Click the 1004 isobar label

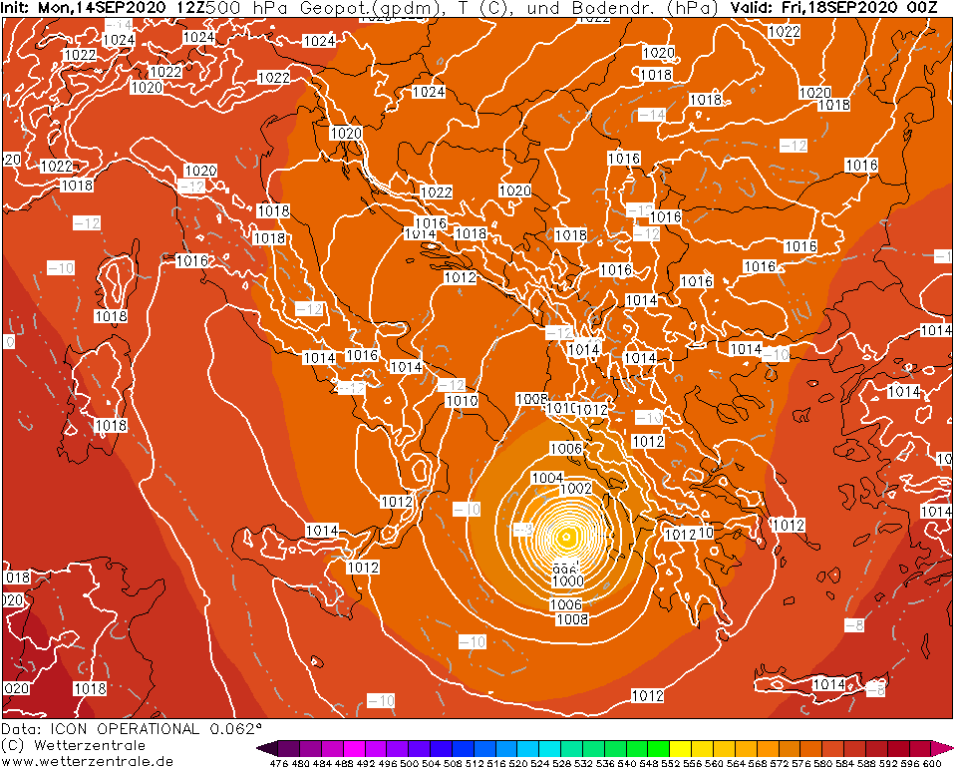coord(547,478)
